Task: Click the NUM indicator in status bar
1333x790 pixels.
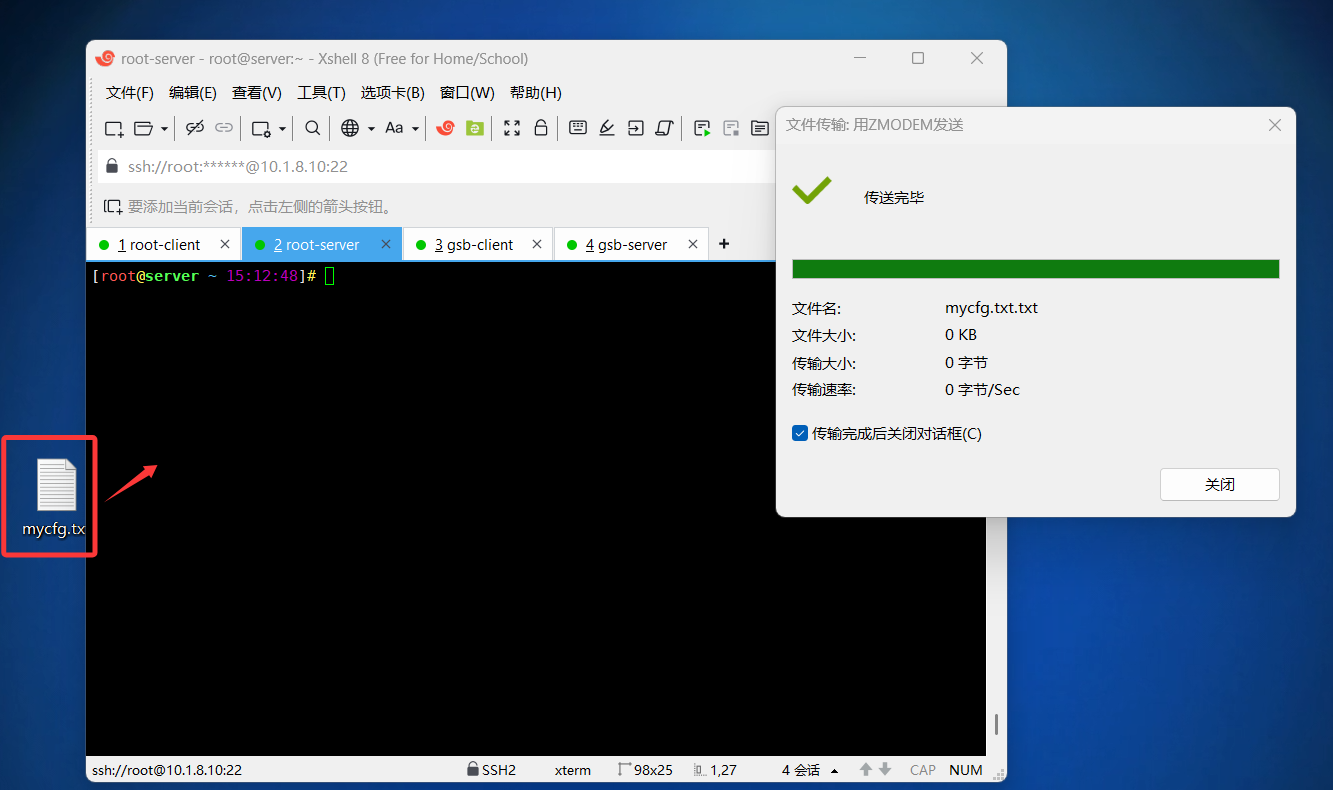Action: click(966, 770)
